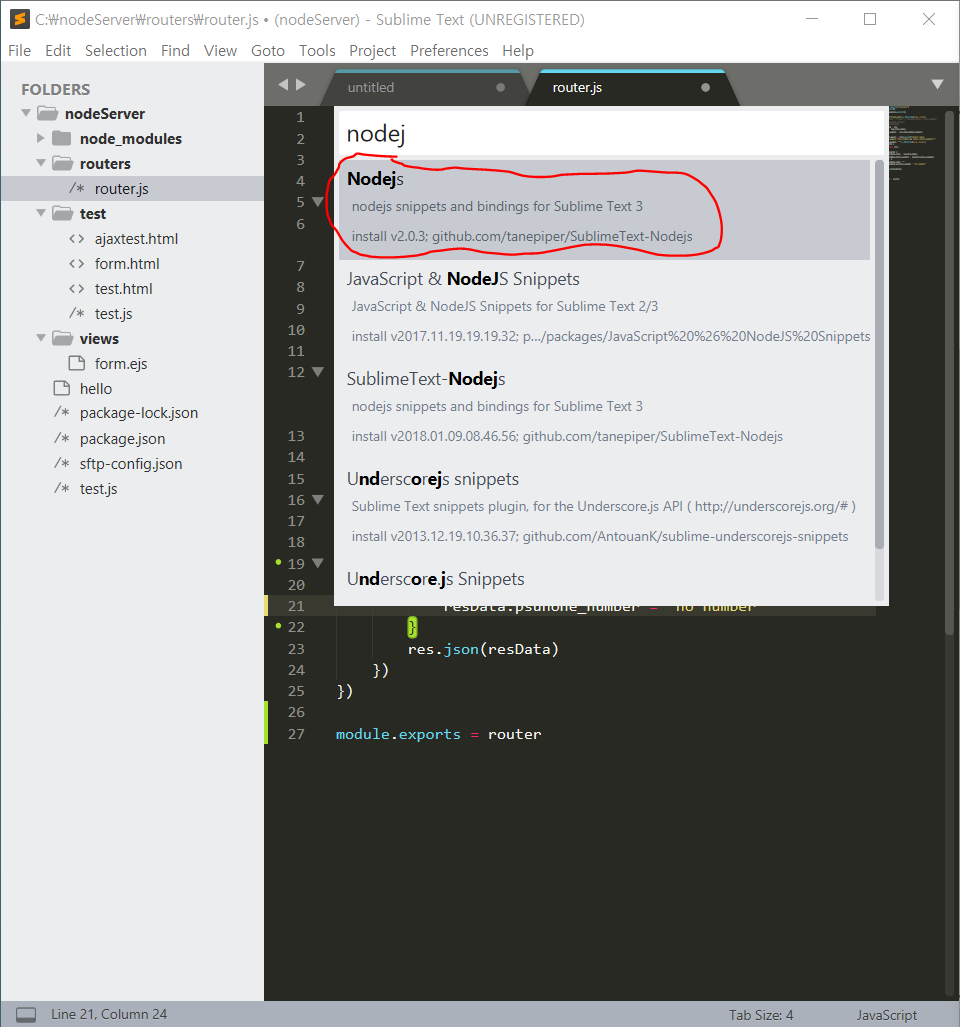This screenshot has height=1027, width=960.
Task: Click the nodeServer folder icon
Action: tap(47, 113)
